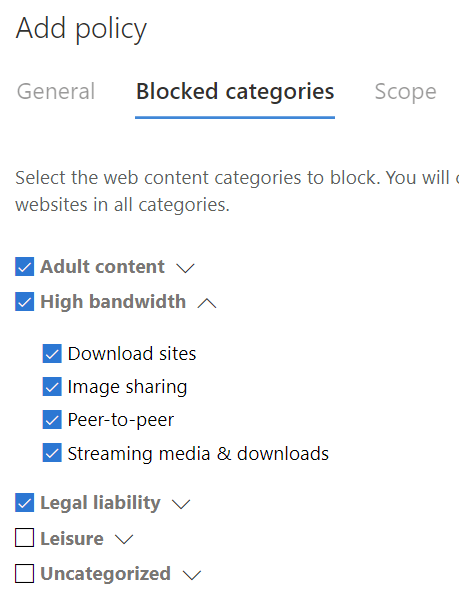
Task: Expand Legal liability subcategories
Action: (x=181, y=504)
